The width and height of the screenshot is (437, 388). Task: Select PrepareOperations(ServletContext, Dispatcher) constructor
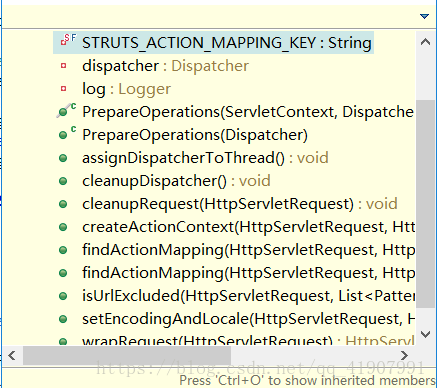[248, 112]
